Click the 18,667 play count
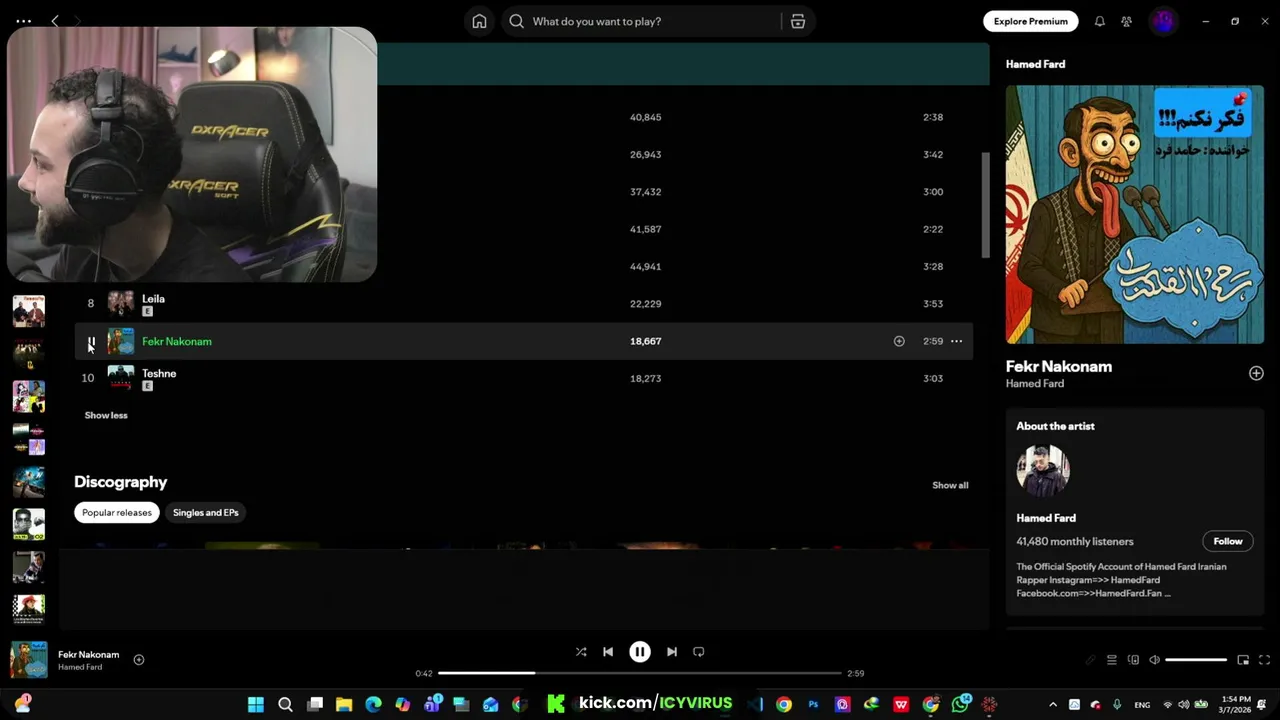Image resolution: width=1280 pixels, height=720 pixels. 646,341
